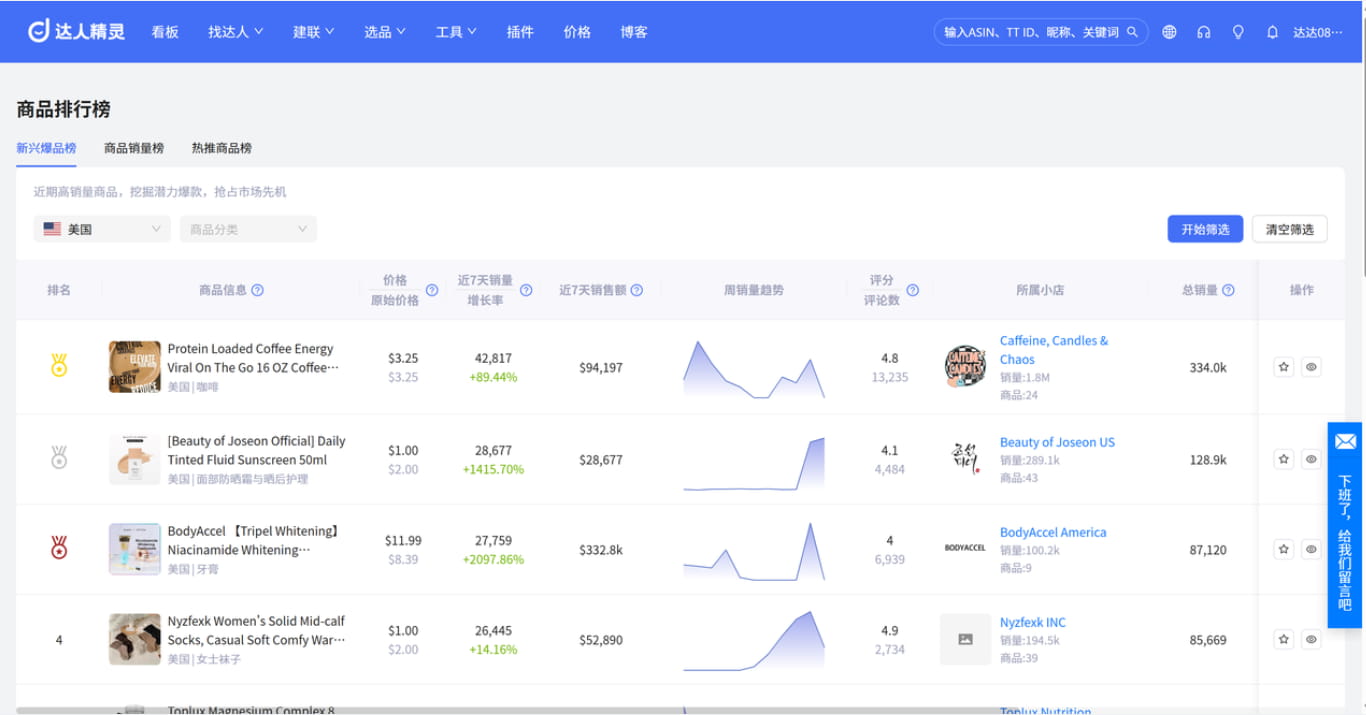
Task: Open the headset customer support icon
Action: coord(1204,32)
